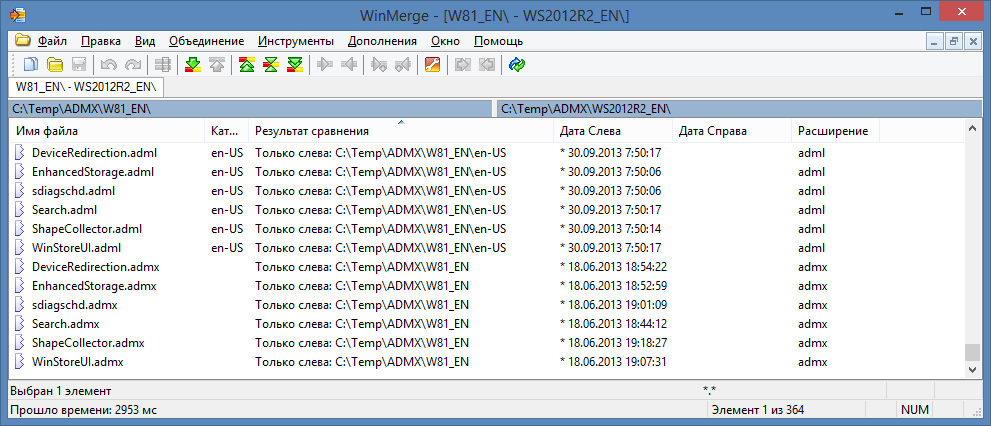Click the scrollbar up arrow
991x426 pixels.
pos(973,129)
